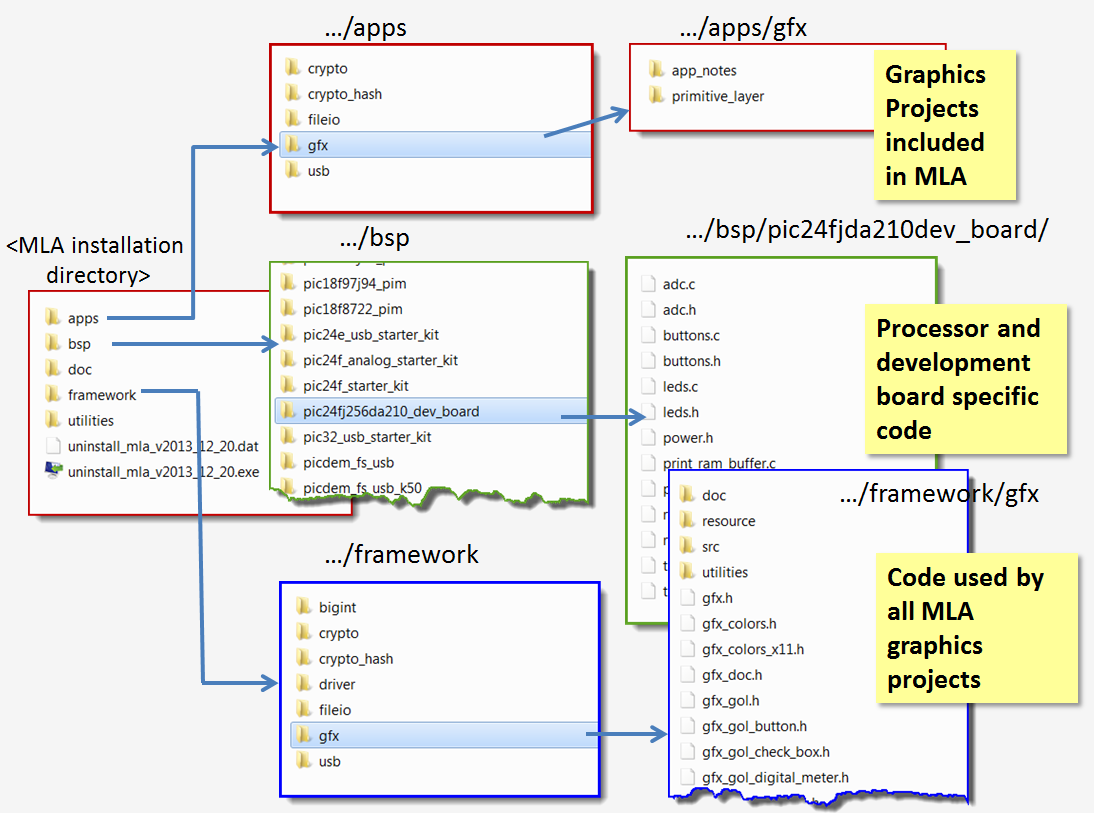Select the gfx folder in apps list
The height and width of the screenshot is (813, 1094).
435,145
